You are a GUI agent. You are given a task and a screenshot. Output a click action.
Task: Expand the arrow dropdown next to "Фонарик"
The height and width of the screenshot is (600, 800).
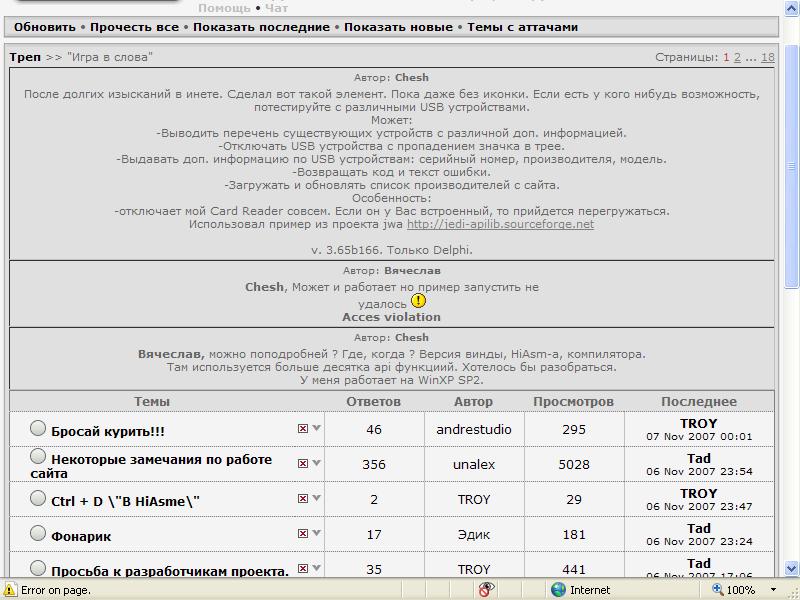click(317, 534)
